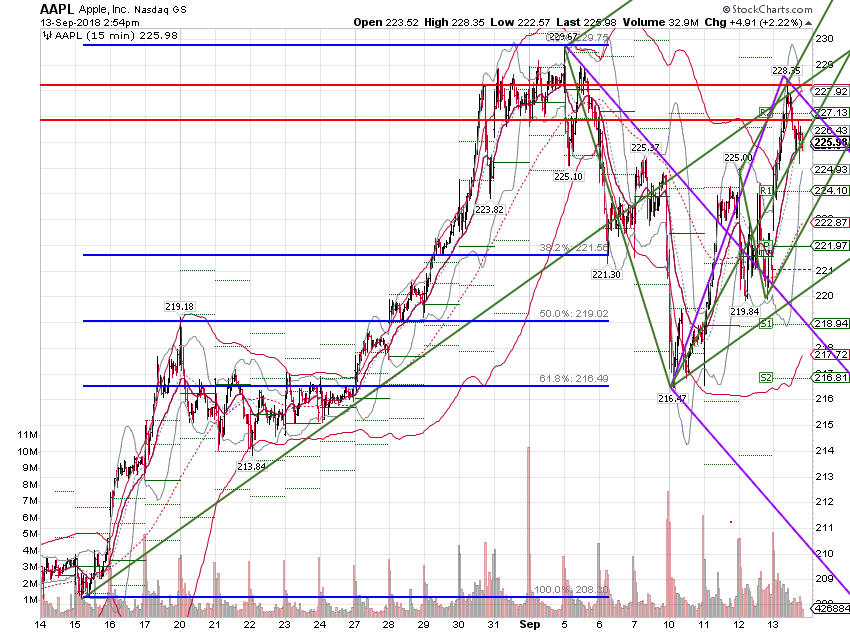
Task: Click the S1 pivot support label
Action: (x=765, y=324)
